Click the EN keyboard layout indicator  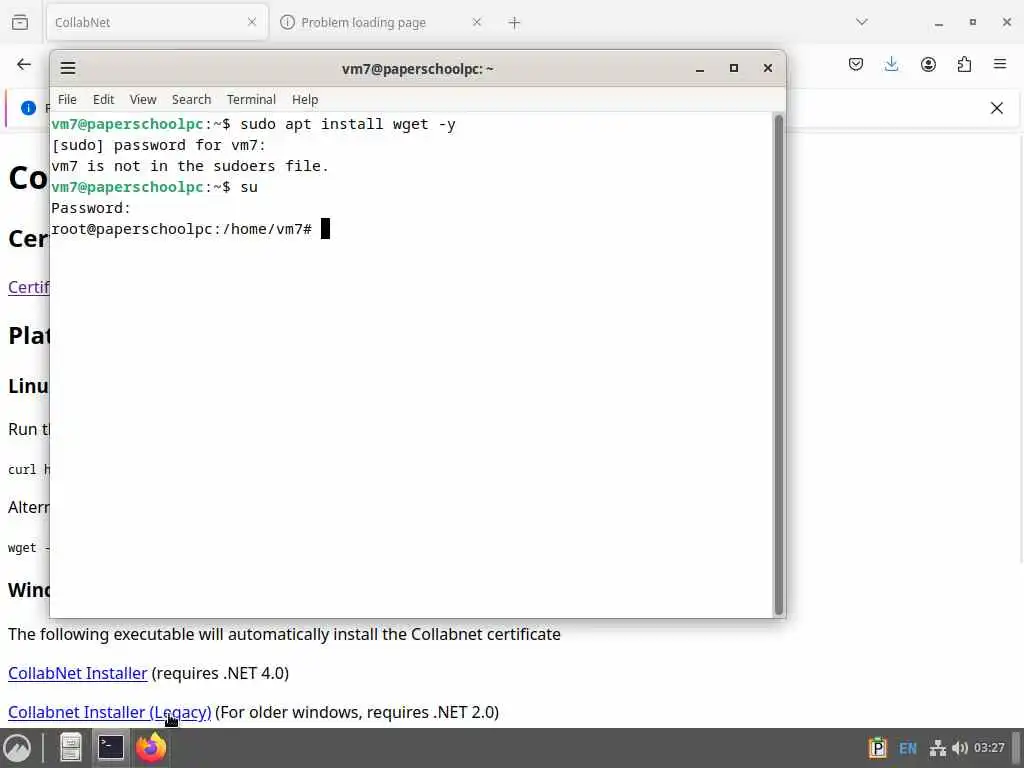coord(908,748)
